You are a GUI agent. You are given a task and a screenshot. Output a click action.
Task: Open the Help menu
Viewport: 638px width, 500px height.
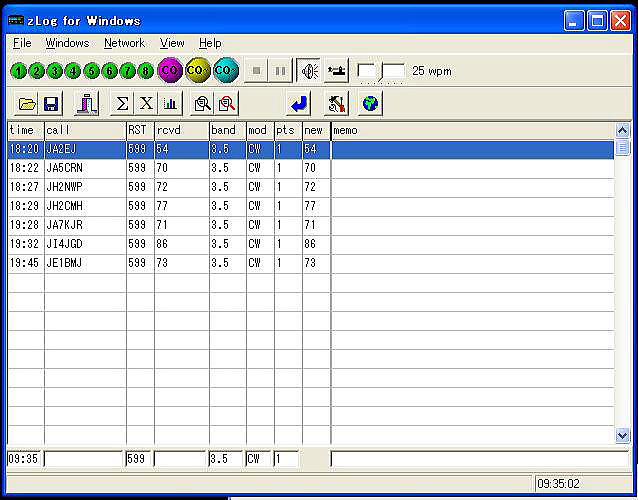pos(210,43)
